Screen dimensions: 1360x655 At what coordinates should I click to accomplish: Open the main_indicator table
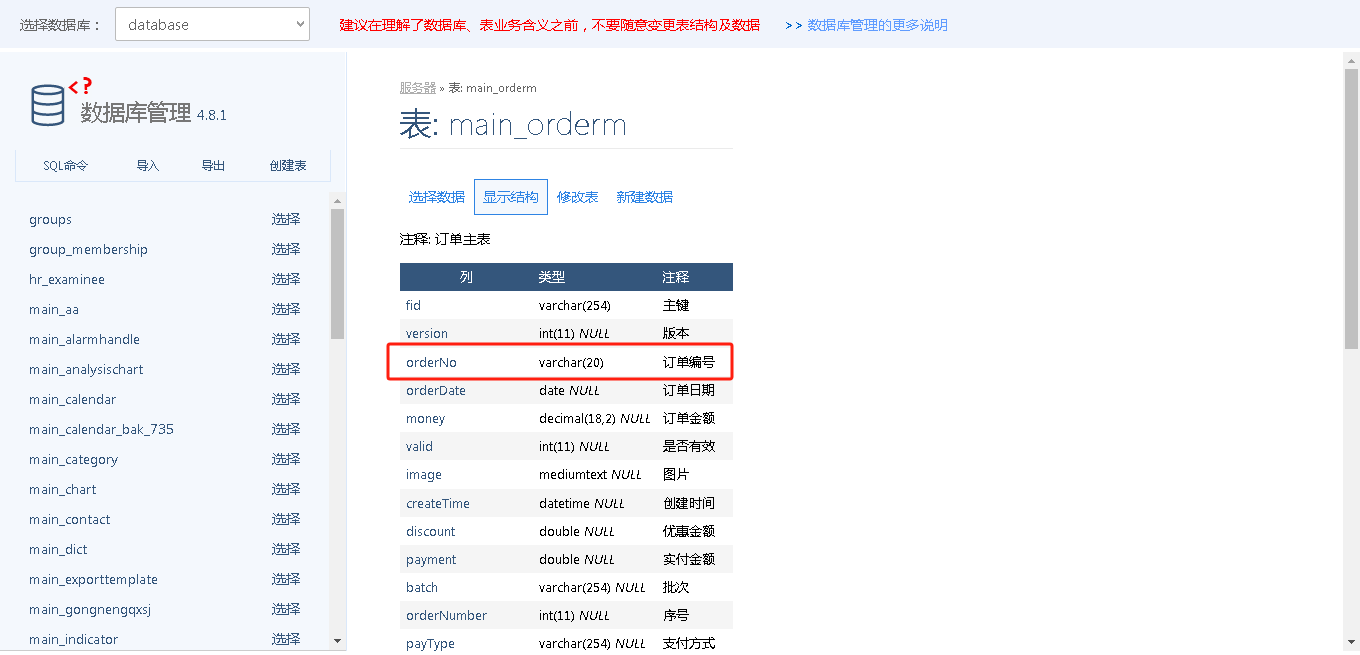point(73,640)
